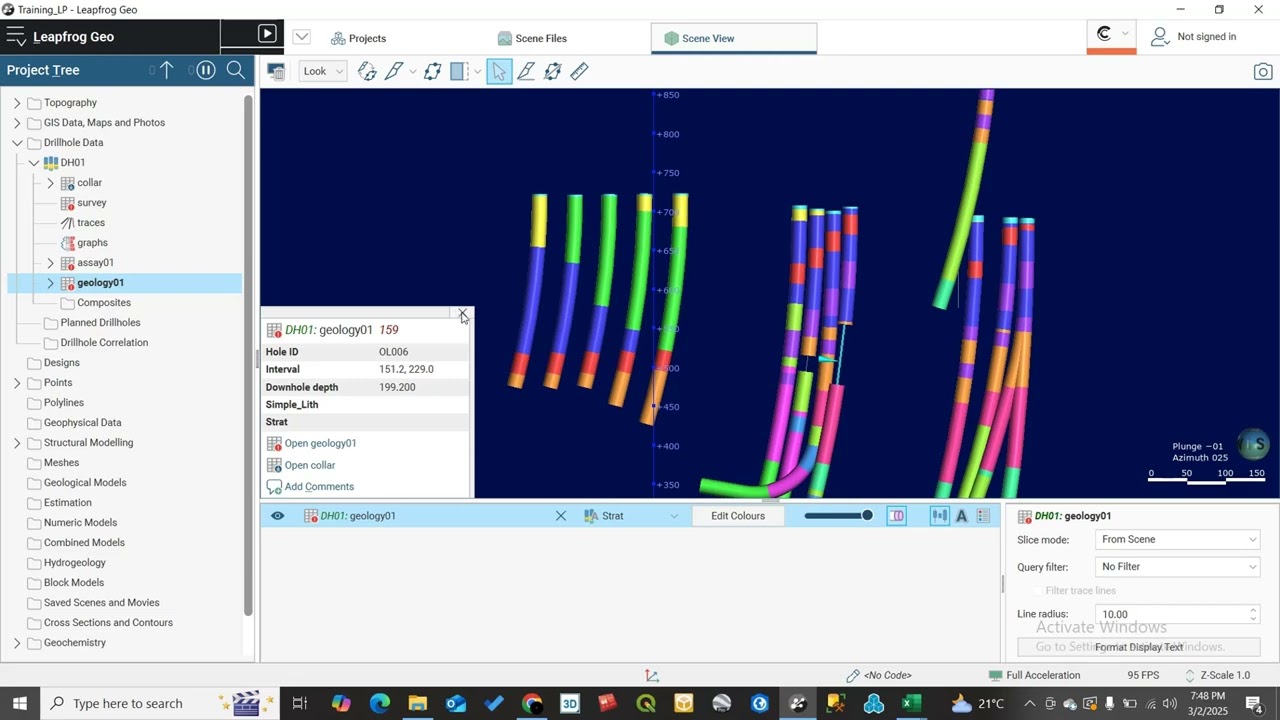Open collar link in popup

310,465
